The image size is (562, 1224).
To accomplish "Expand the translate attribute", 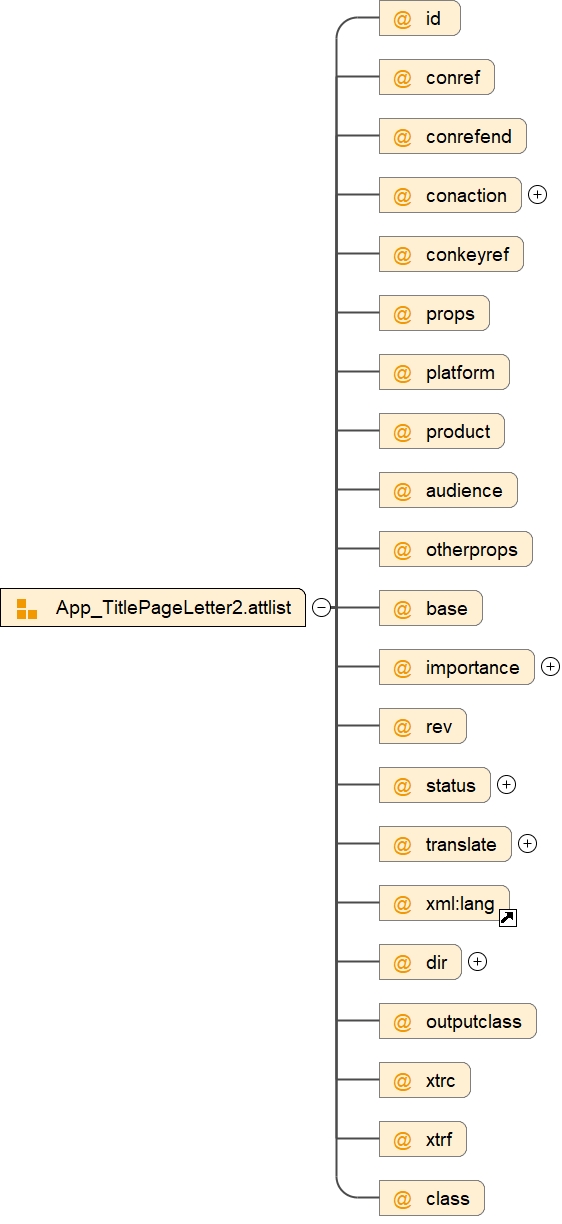I will click(x=527, y=844).
